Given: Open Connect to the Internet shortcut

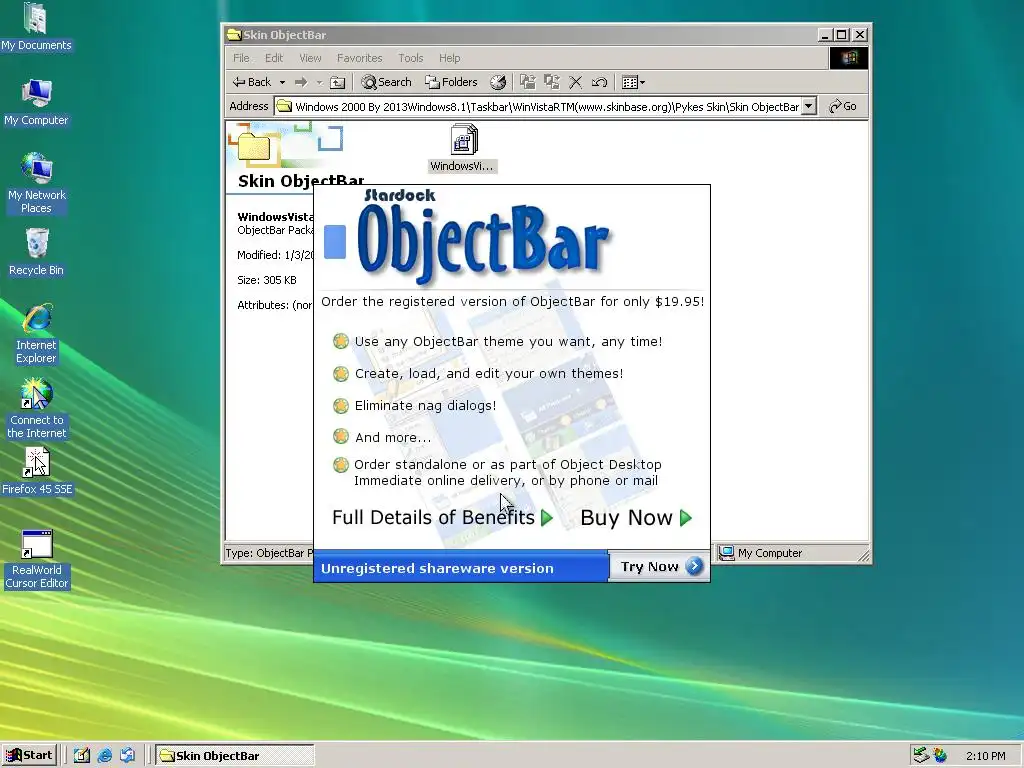Looking at the screenshot, I should [x=36, y=408].
